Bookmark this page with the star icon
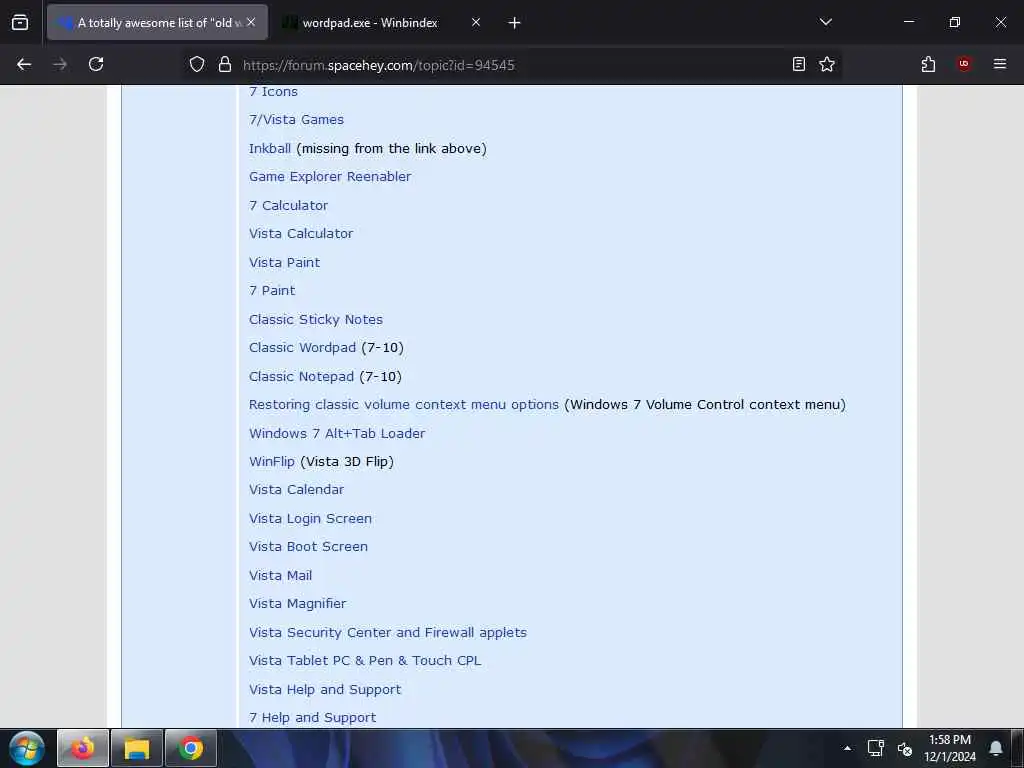Viewport: 1024px width, 768px height. pos(827,64)
